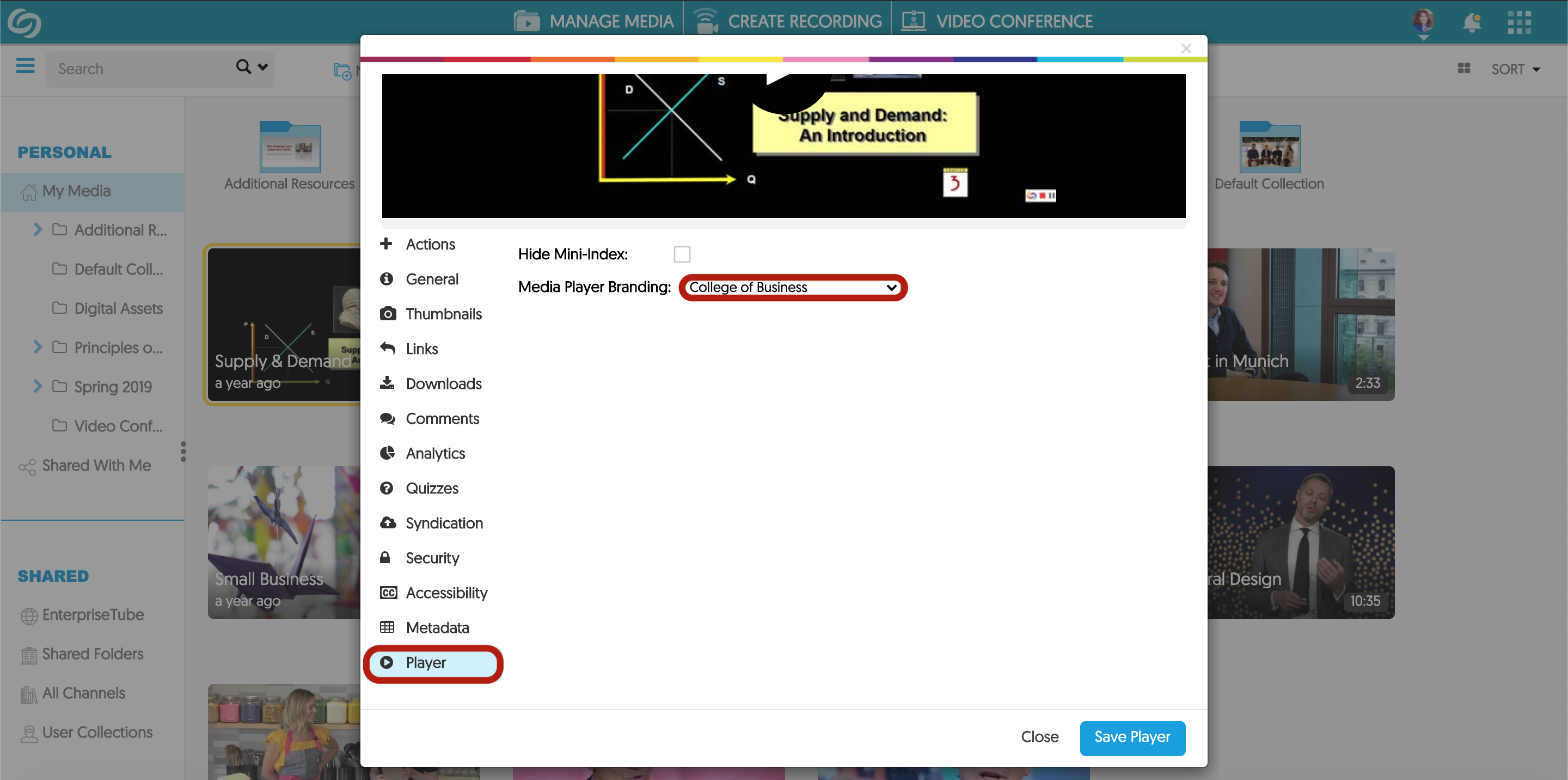
Task: Click the hamburger menu icon
Action: [25, 66]
